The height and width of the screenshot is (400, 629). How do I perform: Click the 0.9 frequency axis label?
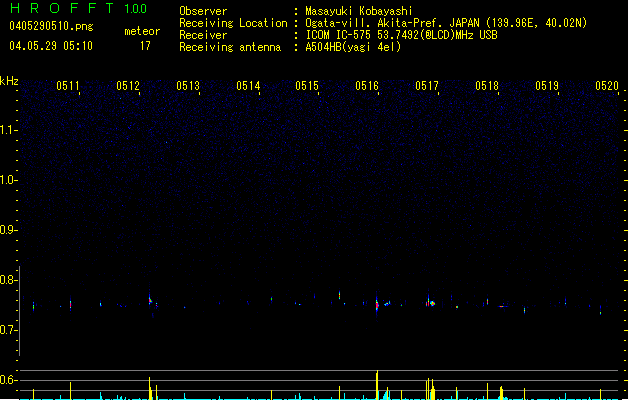pos(8,230)
